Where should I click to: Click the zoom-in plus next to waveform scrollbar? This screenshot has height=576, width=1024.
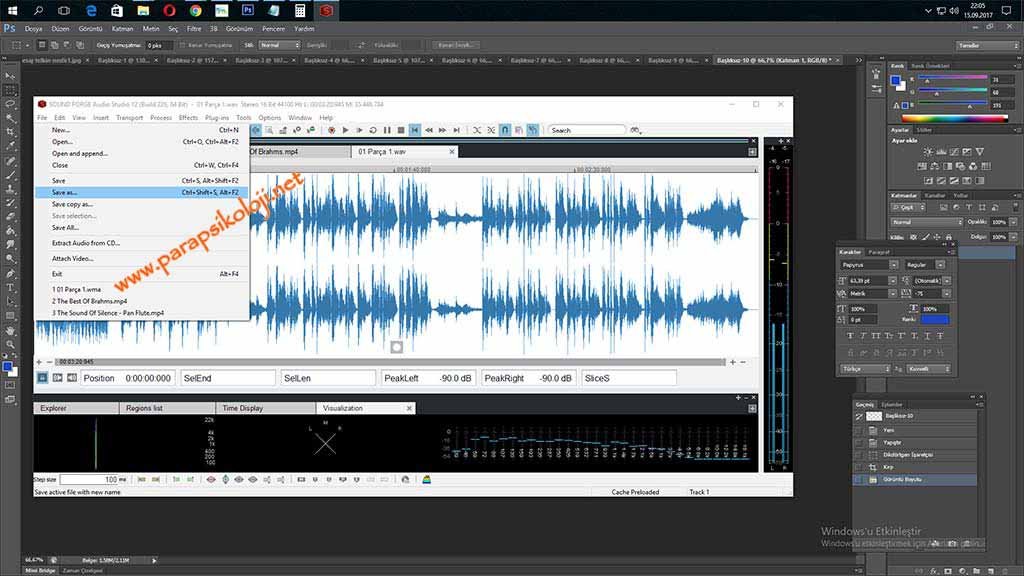[x=732, y=362]
